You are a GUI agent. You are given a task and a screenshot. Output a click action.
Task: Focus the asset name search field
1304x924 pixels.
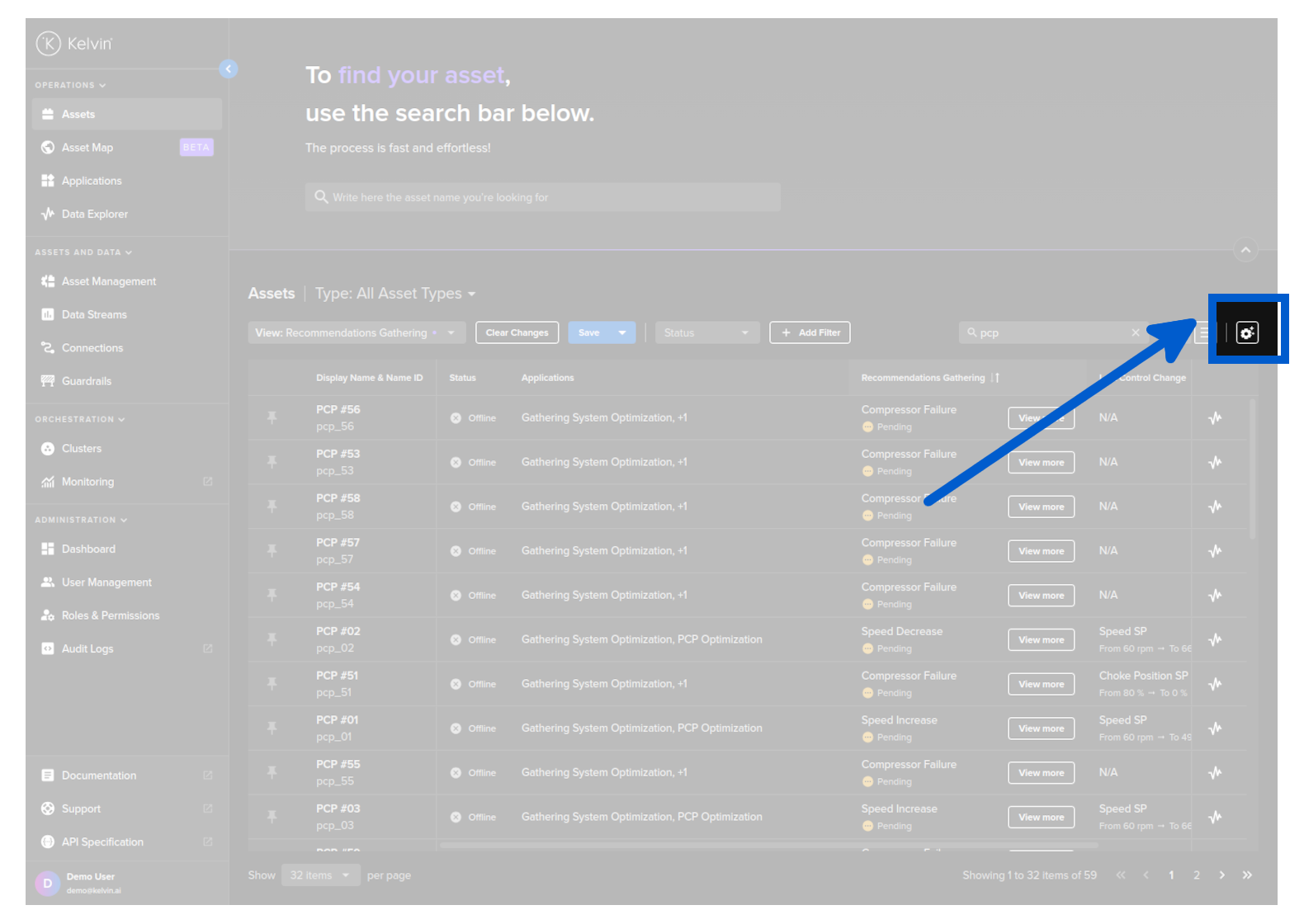tap(542, 197)
